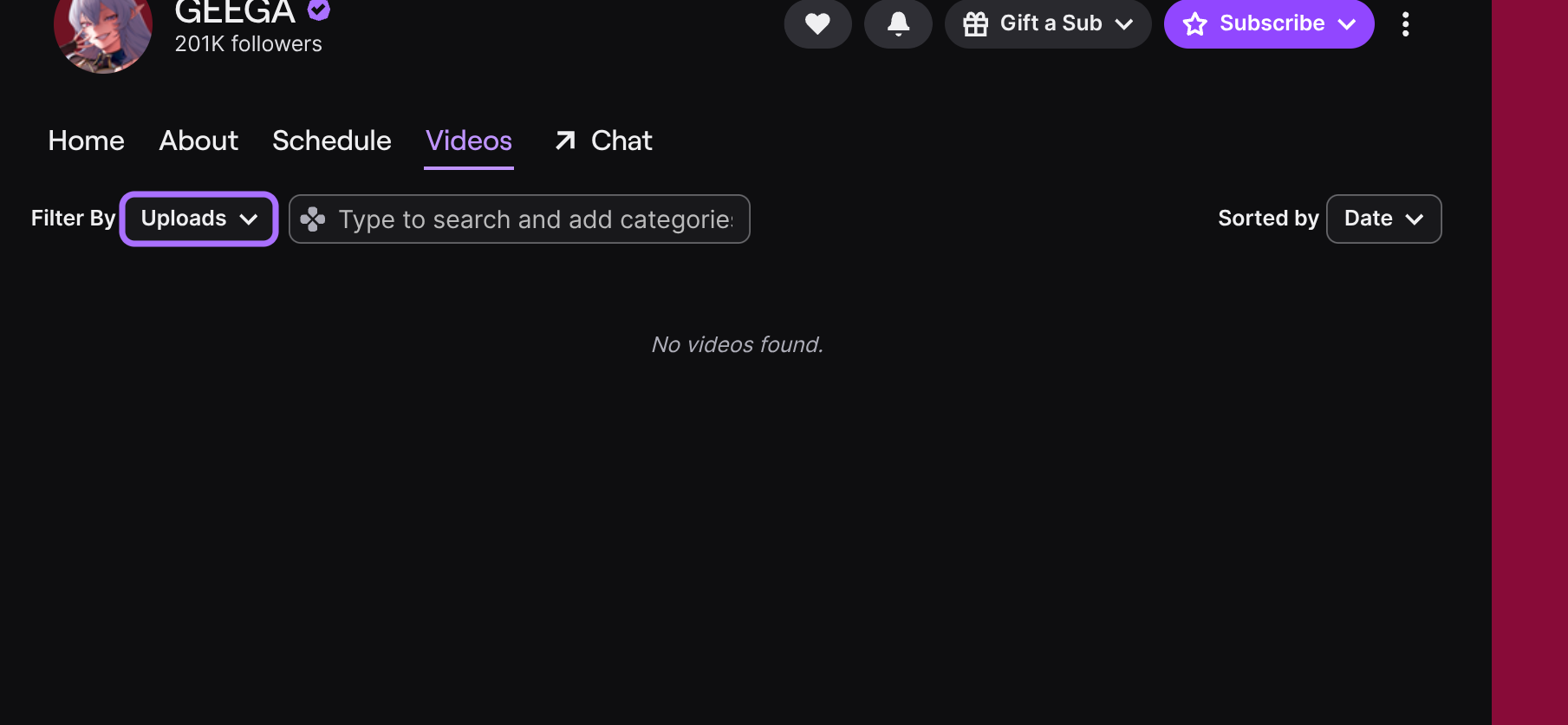Open the three-dot more options menu
Viewport: 1568px width, 725px height.
pos(1405,23)
